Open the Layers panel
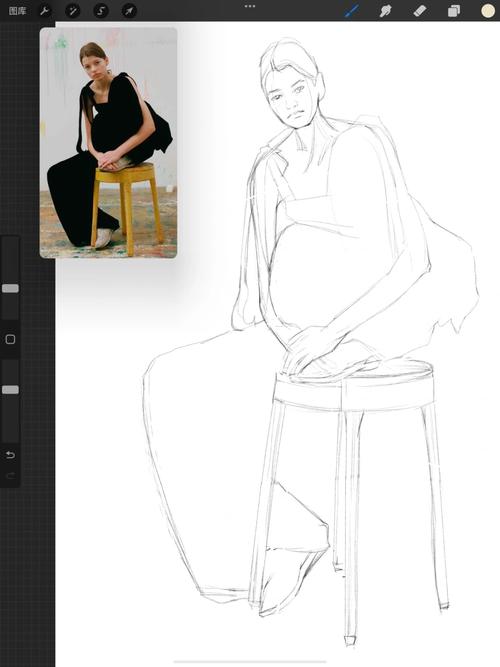The image size is (500, 667). coord(454,11)
